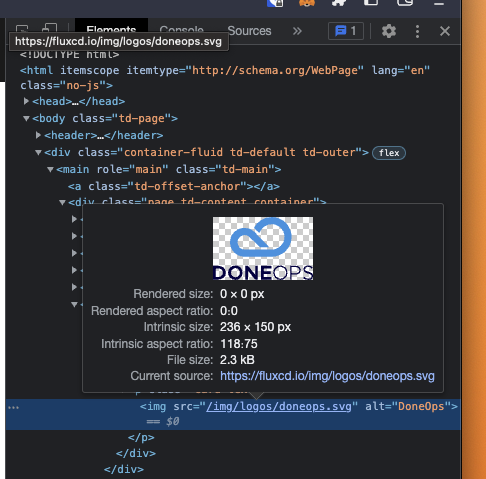Select the Elements tab
The image size is (486, 479).
(111, 29)
